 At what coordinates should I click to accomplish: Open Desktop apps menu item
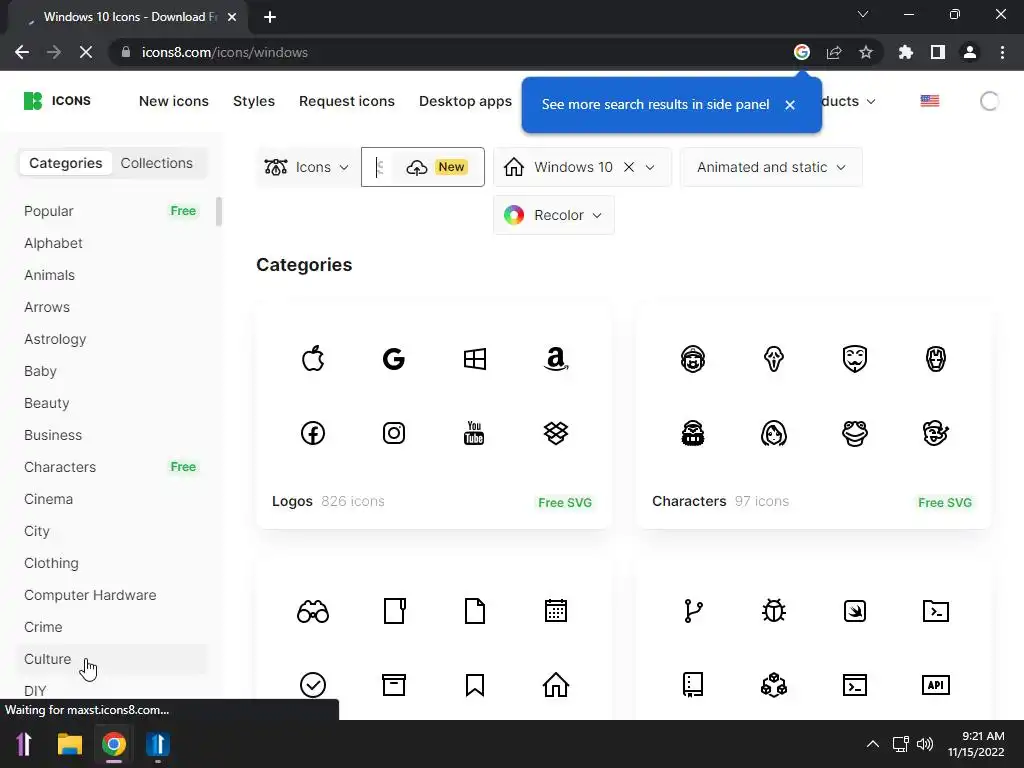tap(466, 101)
